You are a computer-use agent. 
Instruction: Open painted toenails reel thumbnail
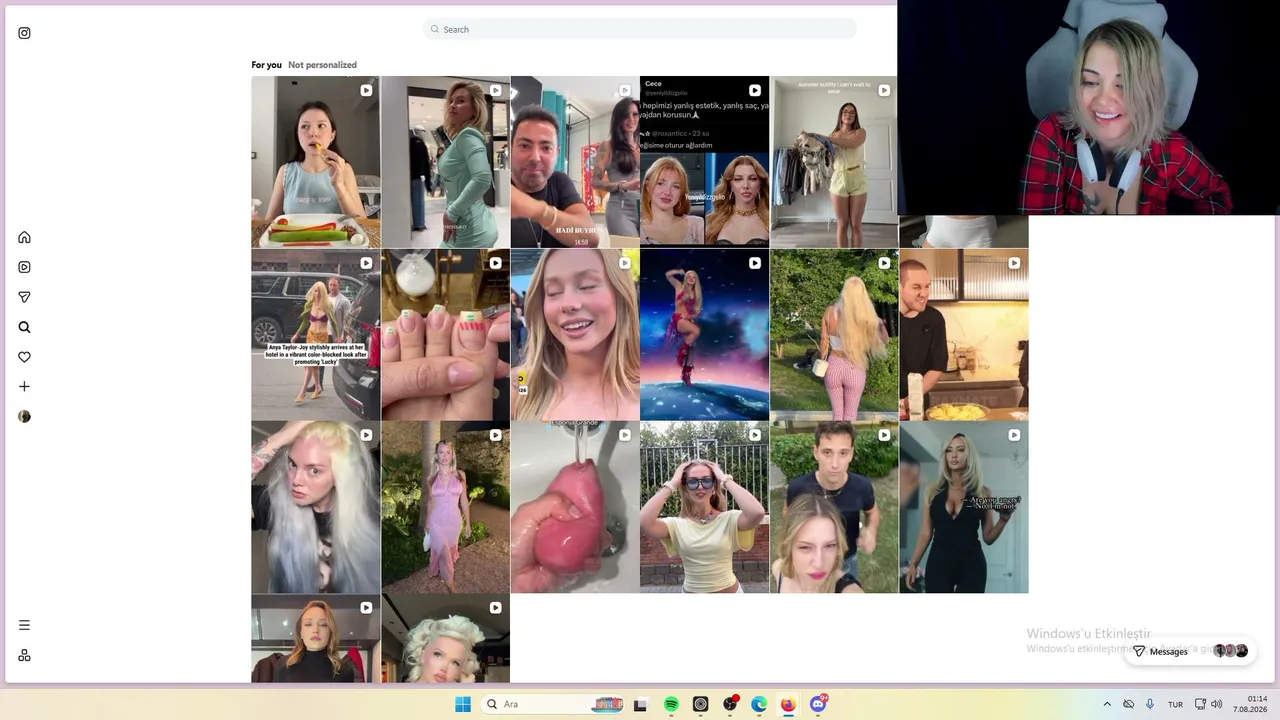coord(445,334)
